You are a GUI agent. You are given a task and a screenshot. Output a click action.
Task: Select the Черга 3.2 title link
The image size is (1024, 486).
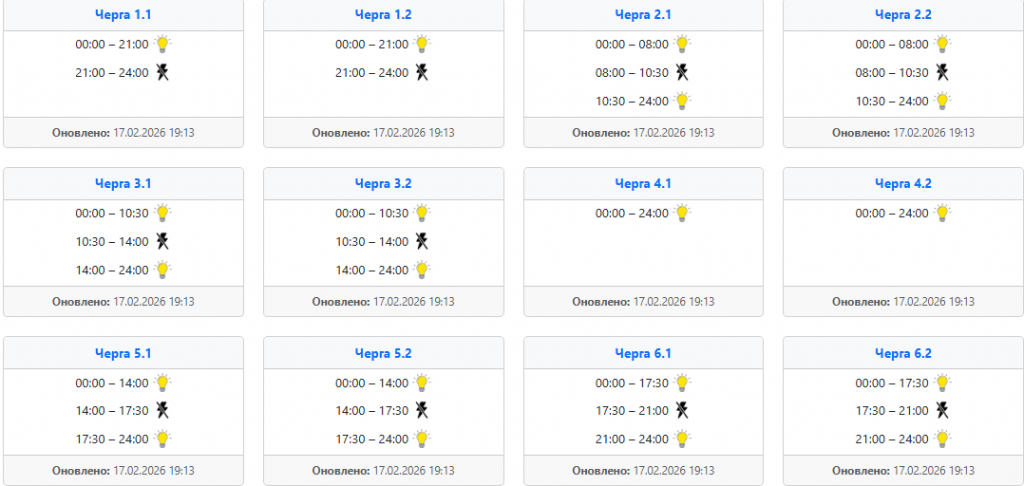(x=383, y=184)
